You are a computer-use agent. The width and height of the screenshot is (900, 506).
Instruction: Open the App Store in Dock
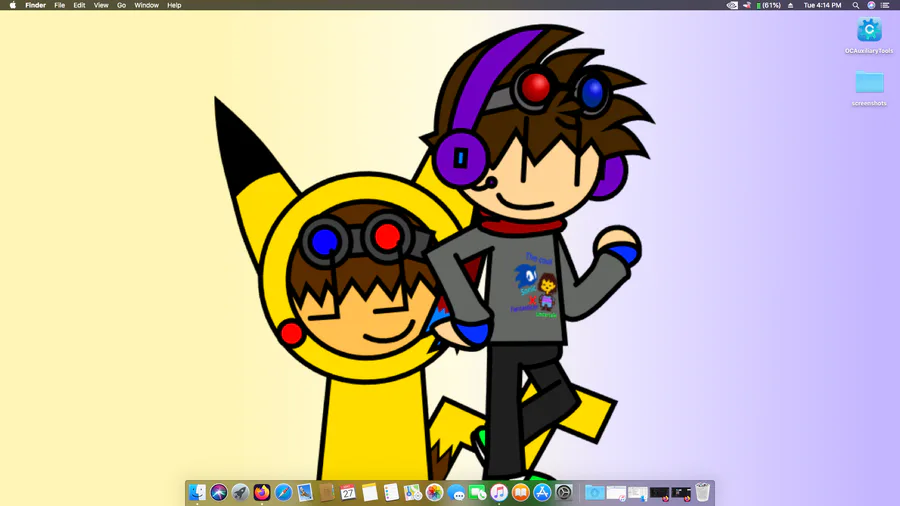[x=542, y=492]
